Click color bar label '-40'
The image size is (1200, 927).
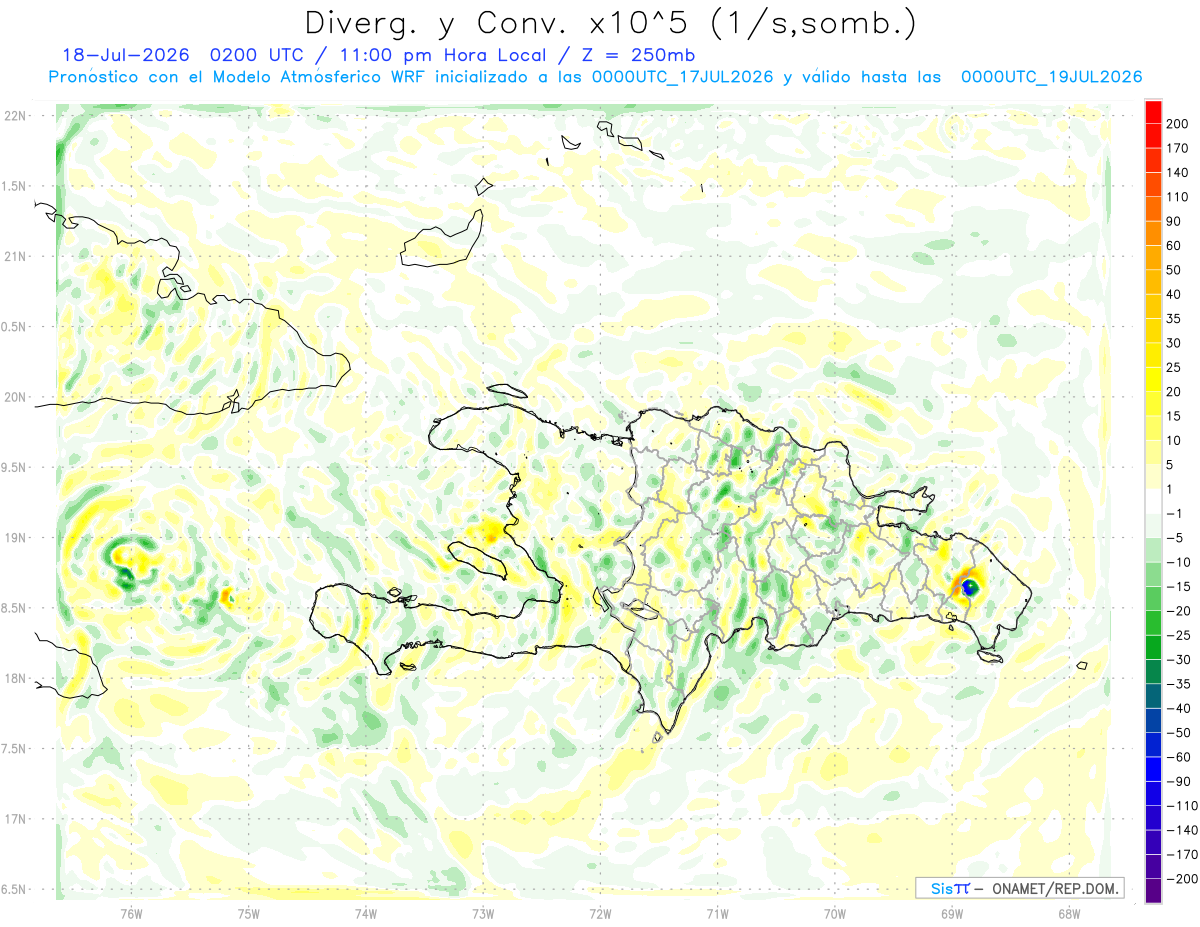click(1178, 708)
